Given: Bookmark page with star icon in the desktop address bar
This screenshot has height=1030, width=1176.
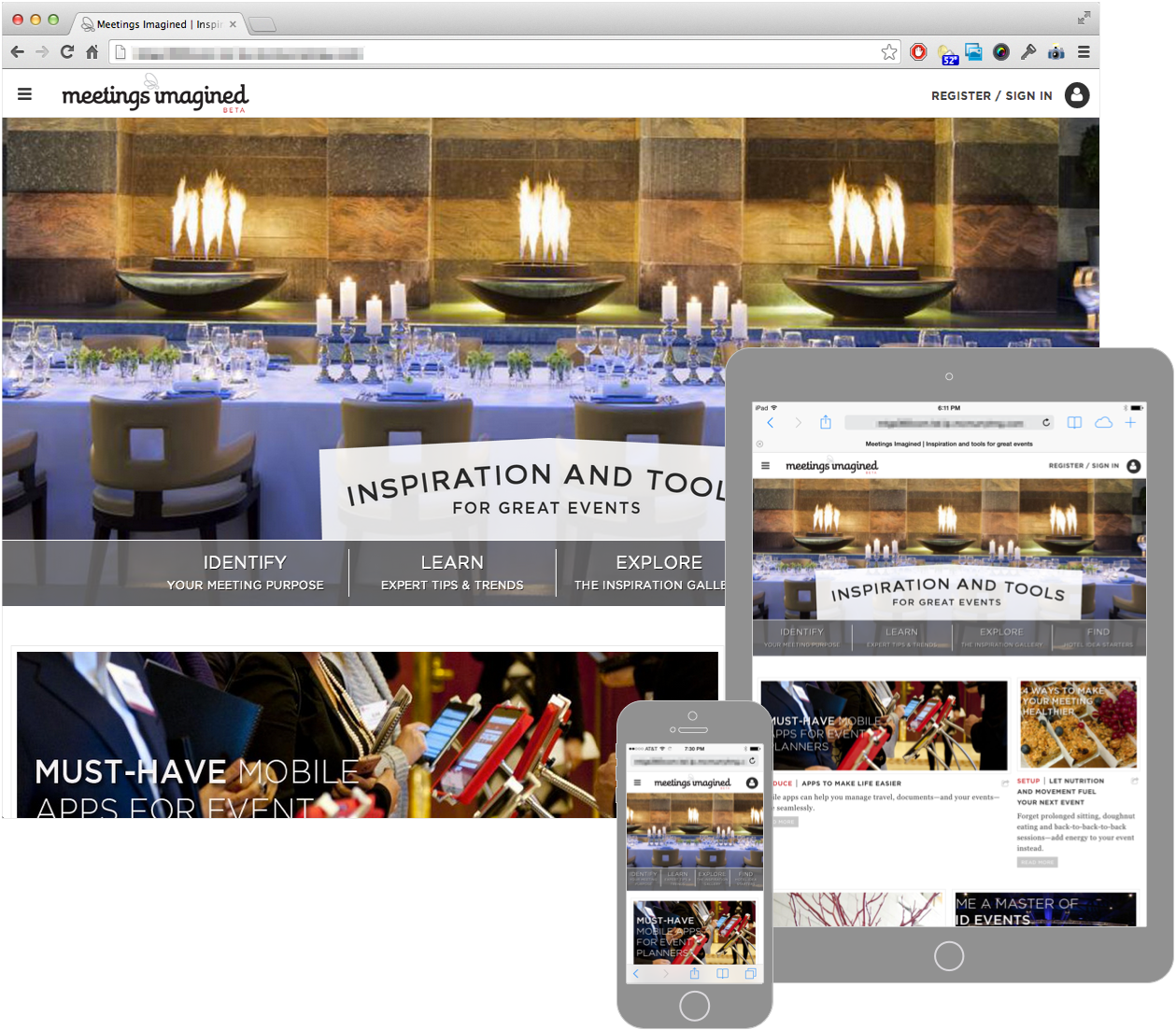Looking at the screenshot, I should pos(889,52).
